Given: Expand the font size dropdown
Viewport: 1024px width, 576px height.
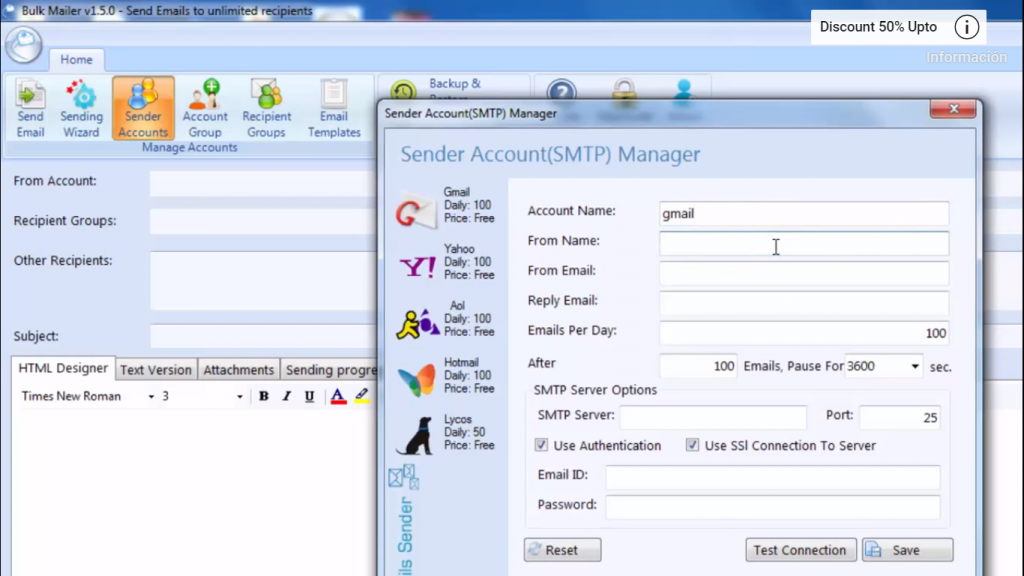Looking at the screenshot, I should 240,397.
